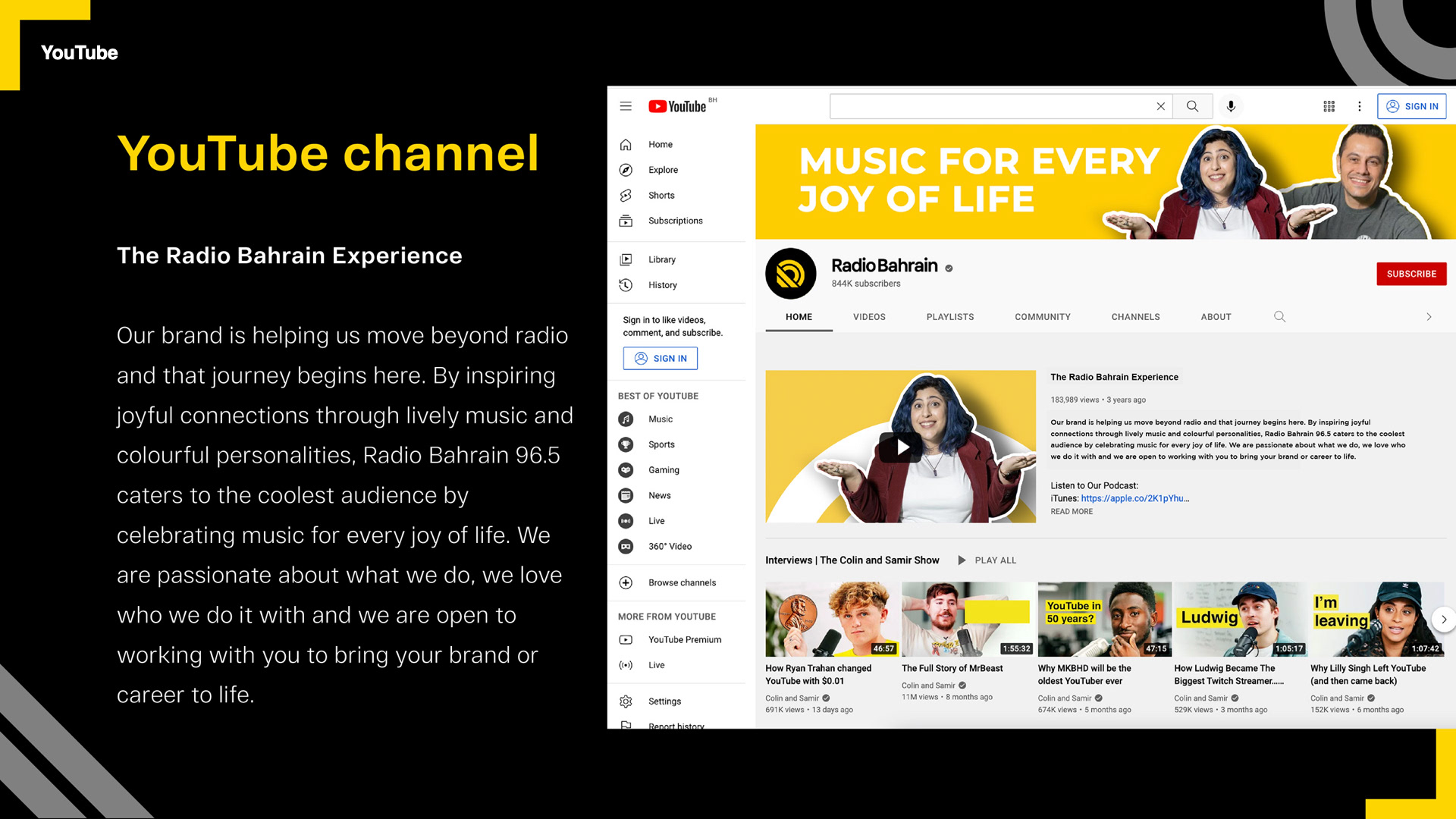Viewport: 1456px width, 819px height.
Task: Select the HOME channel tab
Action: [x=799, y=317]
